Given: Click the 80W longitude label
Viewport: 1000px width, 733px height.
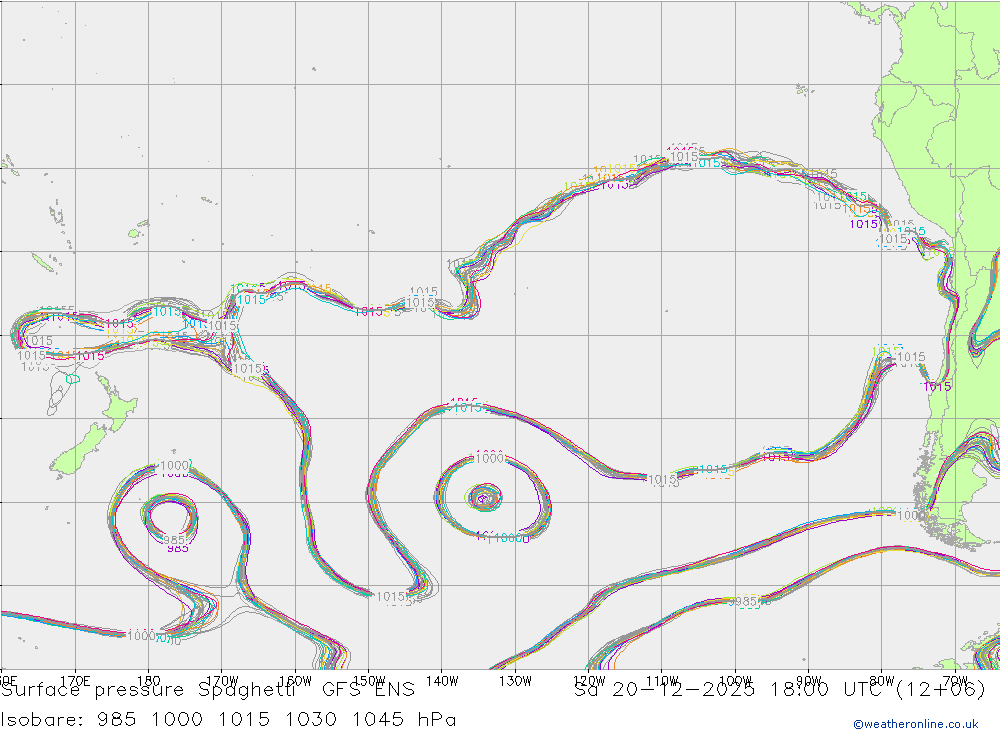Looking at the screenshot, I should click(x=882, y=681).
